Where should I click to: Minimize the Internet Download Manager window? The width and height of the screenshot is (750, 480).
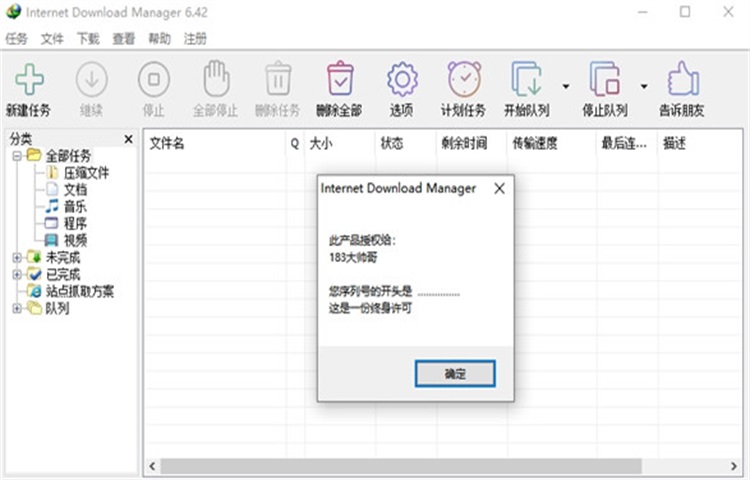click(643, 12)
